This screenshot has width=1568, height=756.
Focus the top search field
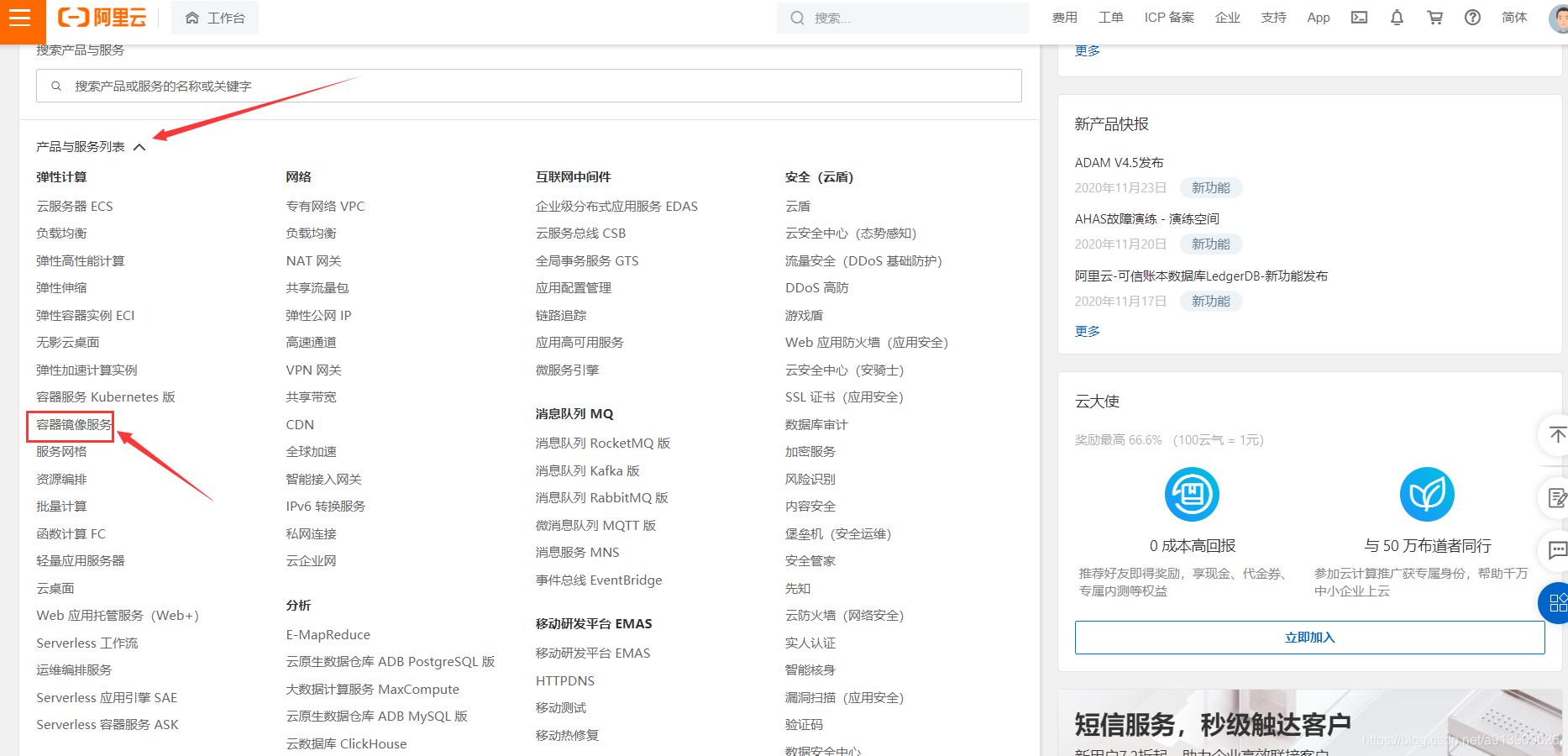(x=903, y=18)
